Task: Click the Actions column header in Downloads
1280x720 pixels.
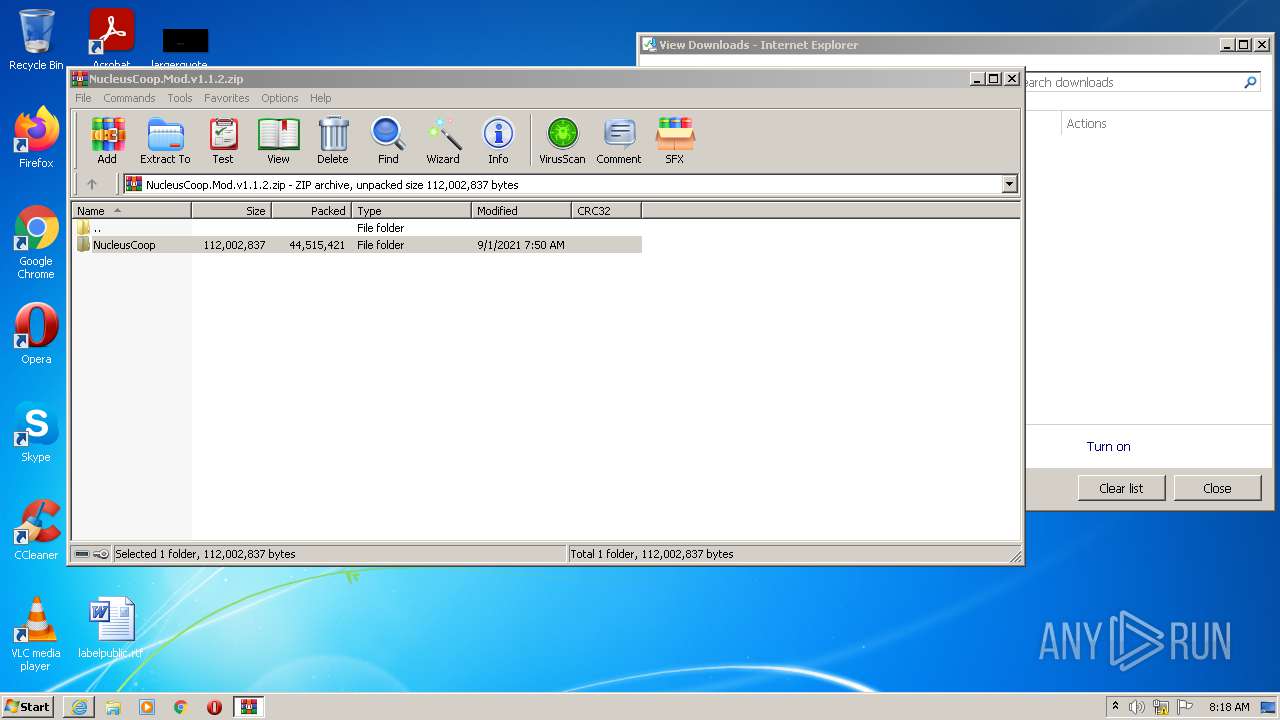Action: [x=1086, y=124]
